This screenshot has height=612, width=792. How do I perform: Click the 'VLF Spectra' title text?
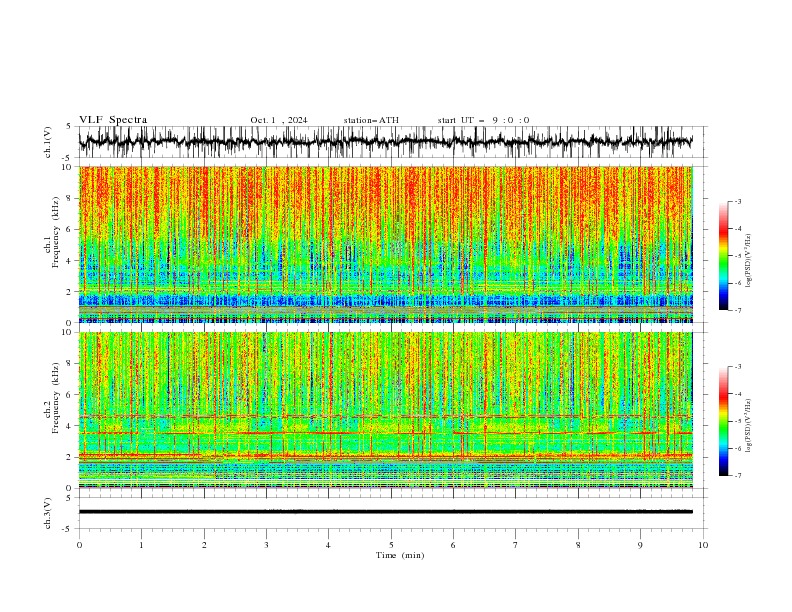pyautogui.click(x=113, y=120)
